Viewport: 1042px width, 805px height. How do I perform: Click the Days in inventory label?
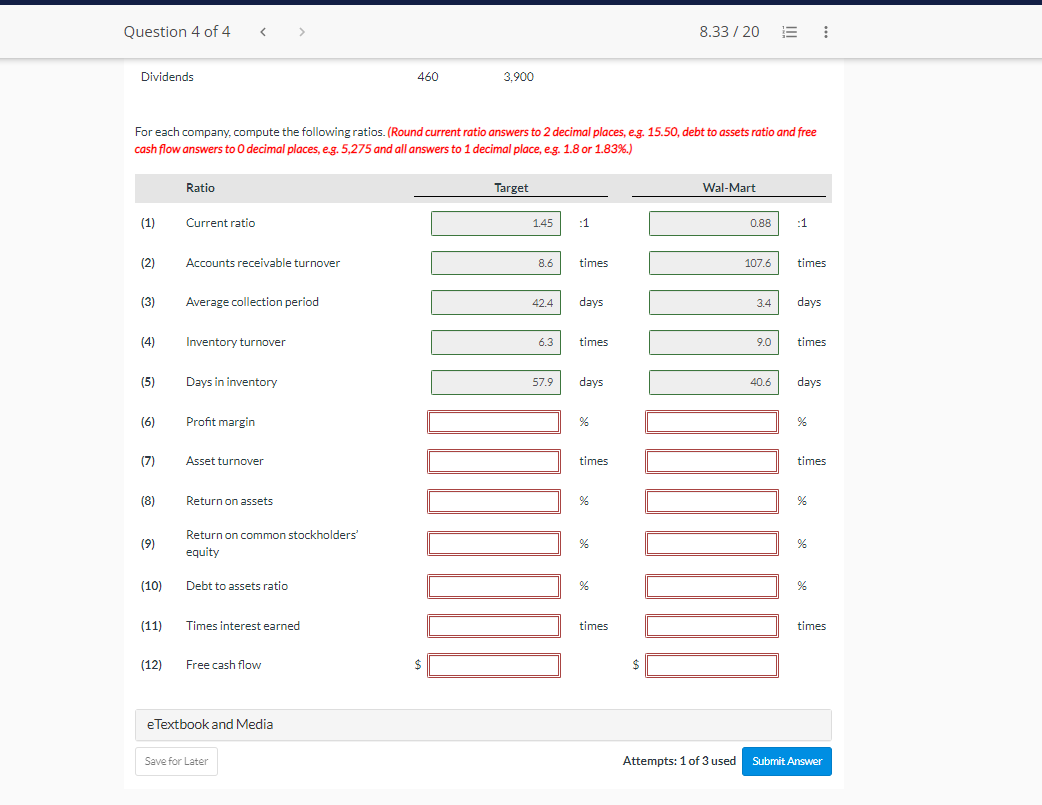coord(232,382)
